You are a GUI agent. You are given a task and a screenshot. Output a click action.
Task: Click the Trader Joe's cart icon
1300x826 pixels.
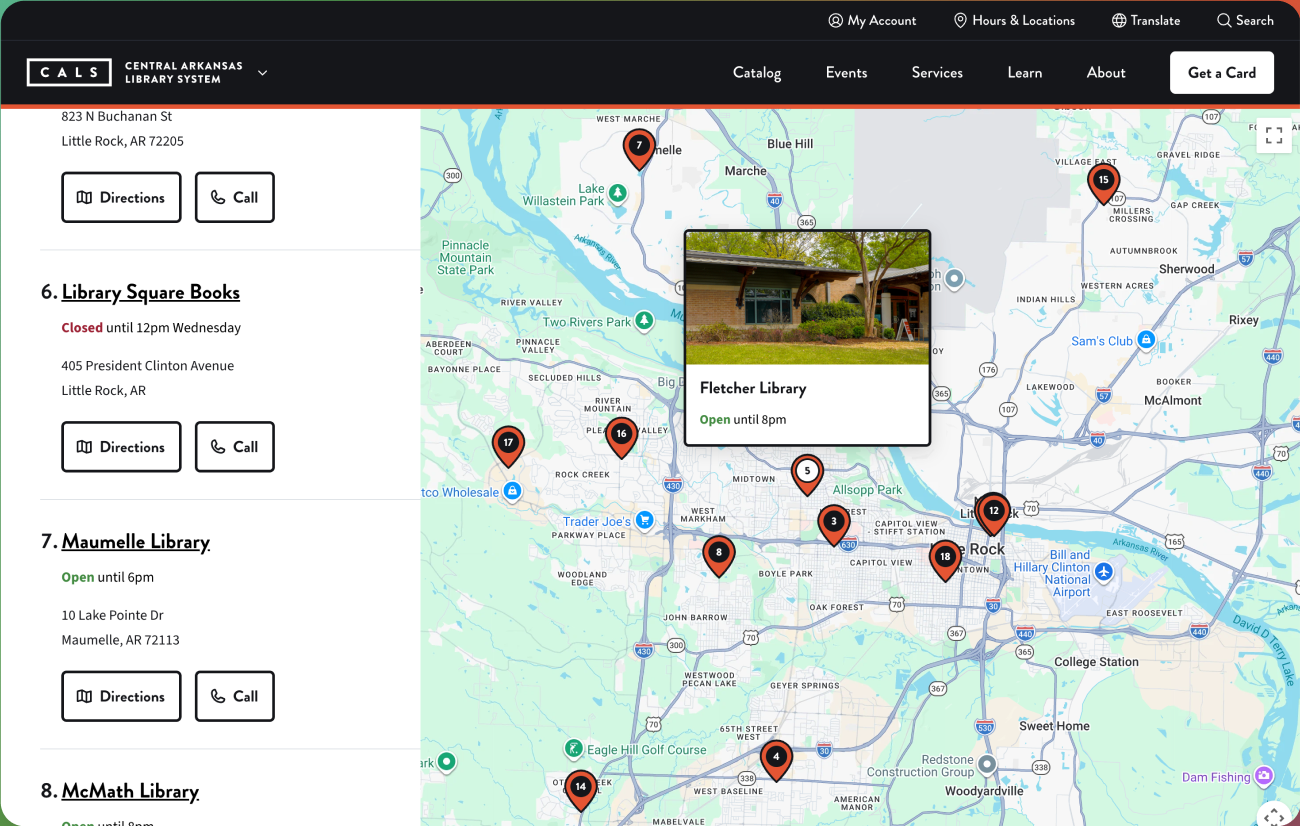coord(645,520)
